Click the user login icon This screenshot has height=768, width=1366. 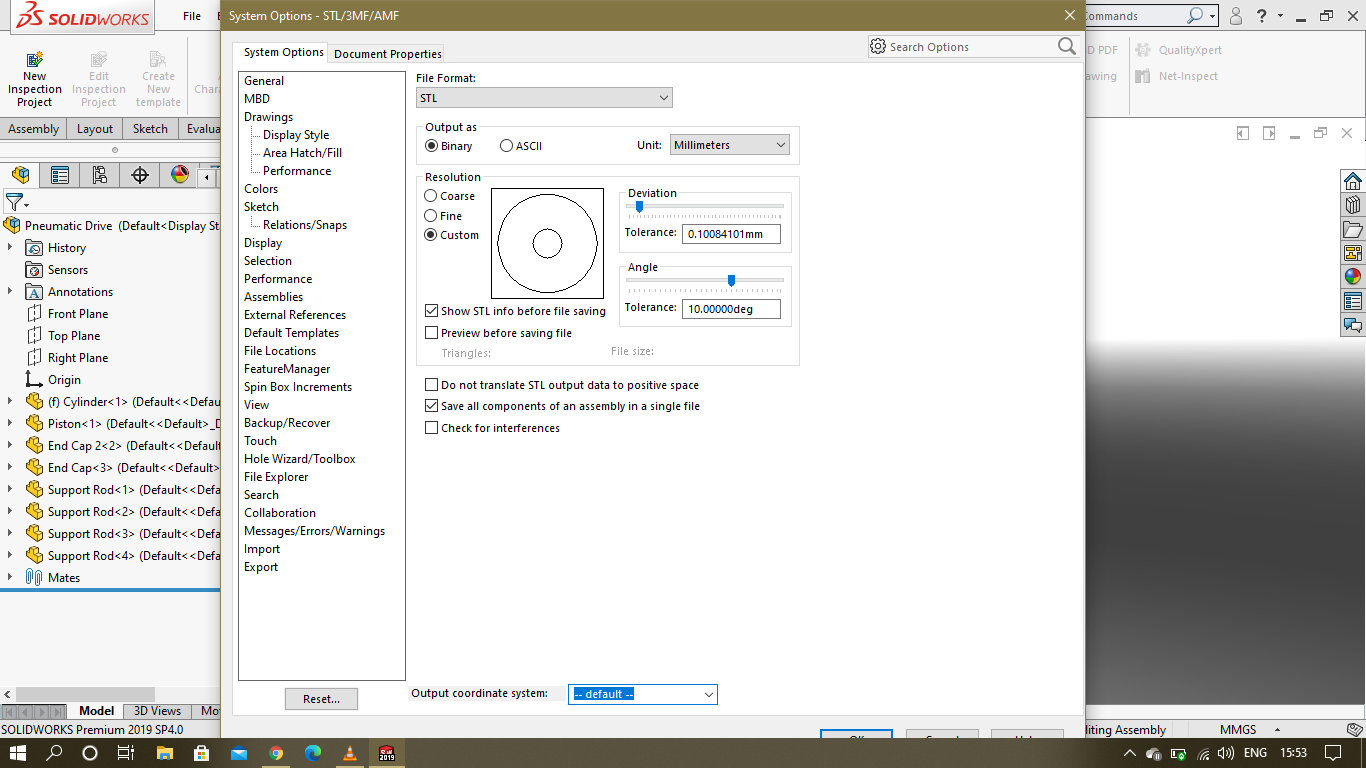pos(1236,16)
